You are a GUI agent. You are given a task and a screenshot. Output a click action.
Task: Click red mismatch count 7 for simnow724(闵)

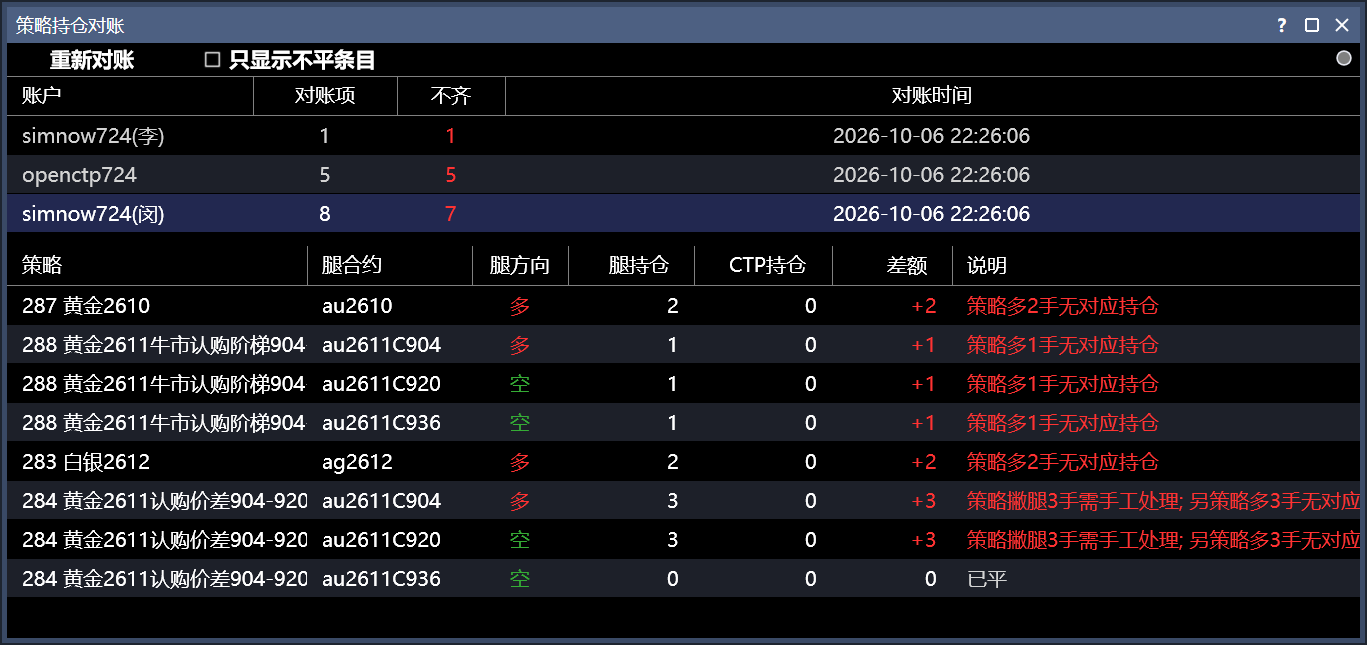(451, 214)
